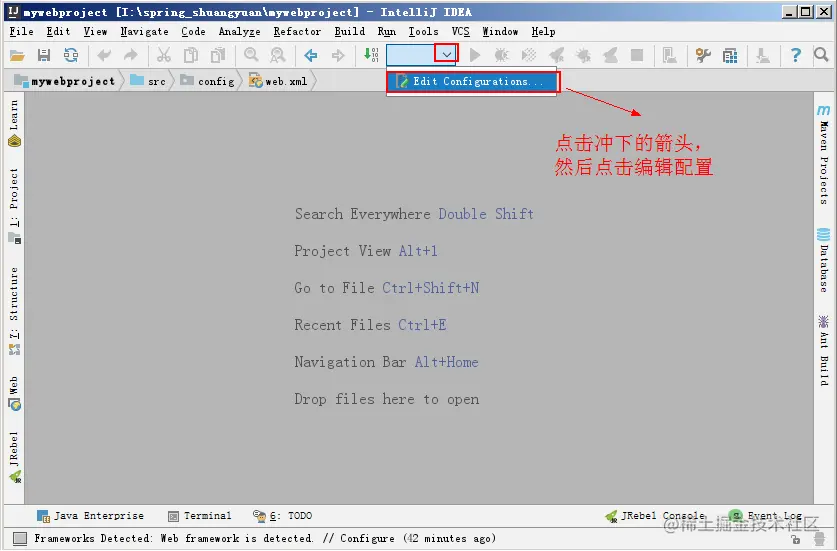Open the Run menu
The image size is (837, 551).
[386, 32]
